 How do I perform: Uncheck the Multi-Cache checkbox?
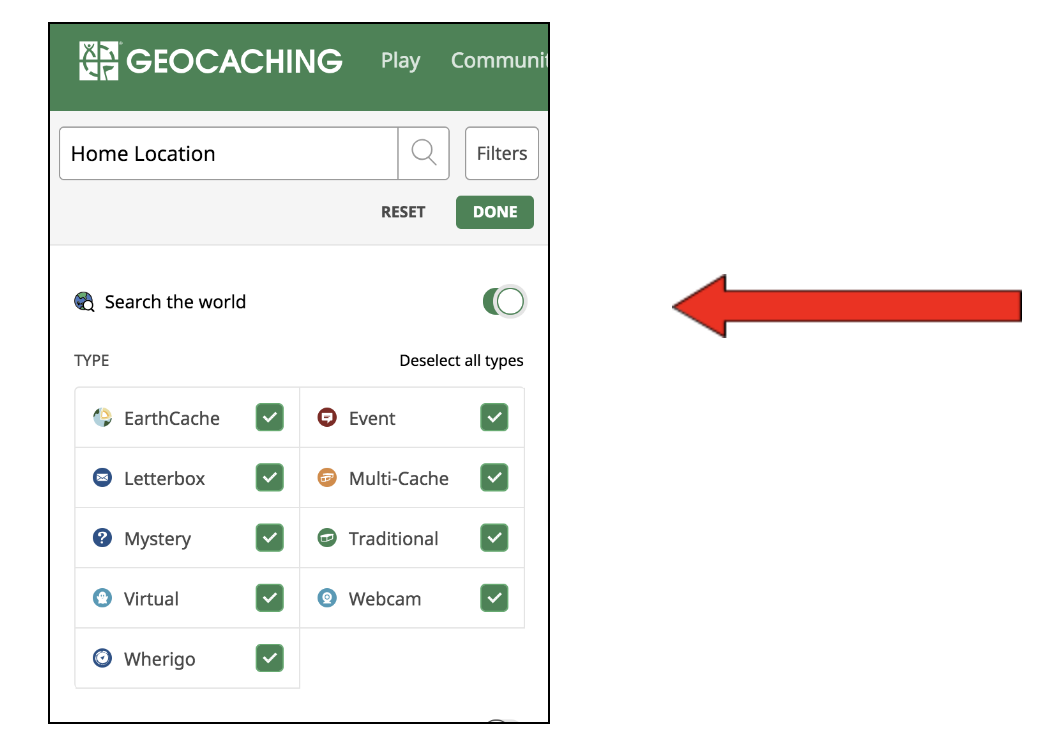click(494, 477)
